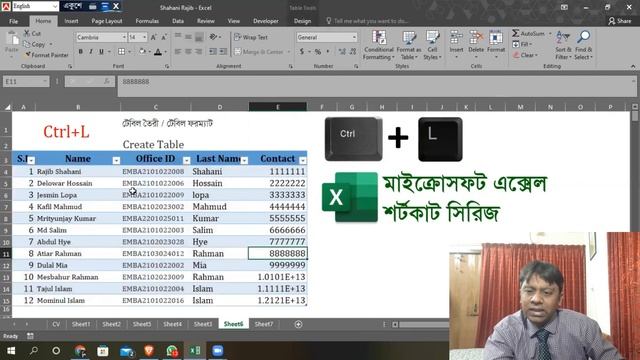Click Increase Decimal icon
This screenshot has width=640, height=360.
[x=342, y=51]
